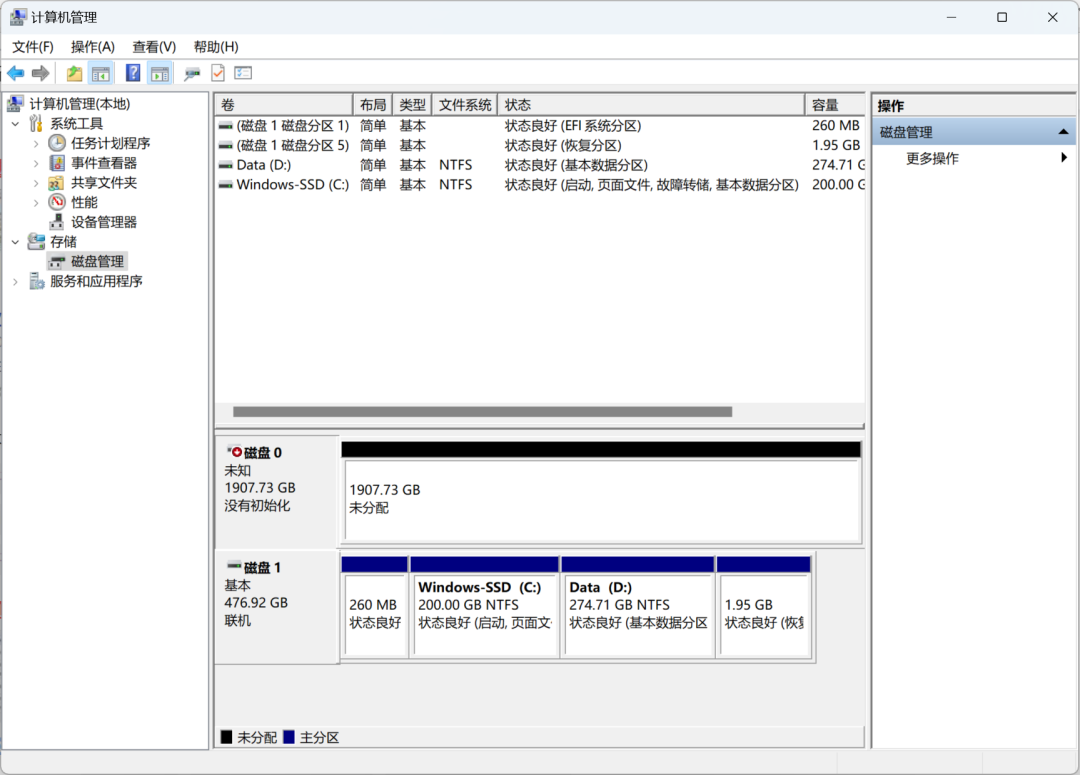Image resolution: width=1080 pixels, height=775 pixels.
Task: Open the 文件(F) menu
Action: (33, 47)
